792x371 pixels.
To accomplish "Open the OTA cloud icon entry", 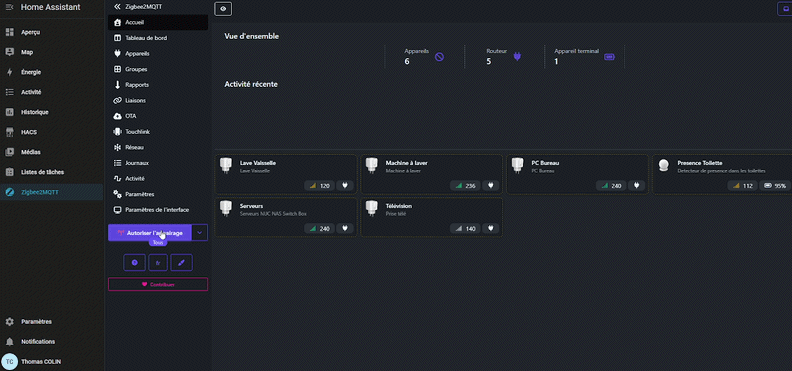I will tap(117, 116).
